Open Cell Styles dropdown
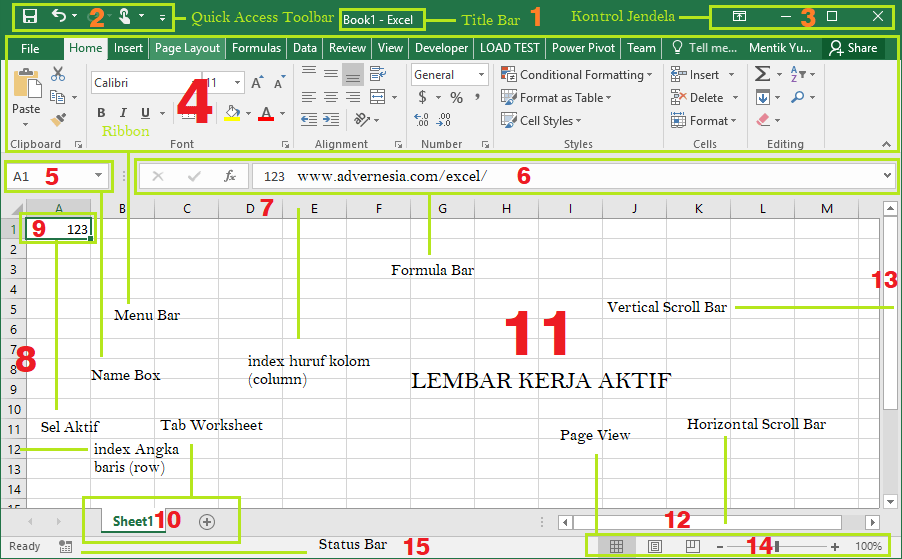The image size is (902, 559). pos(541,121)
